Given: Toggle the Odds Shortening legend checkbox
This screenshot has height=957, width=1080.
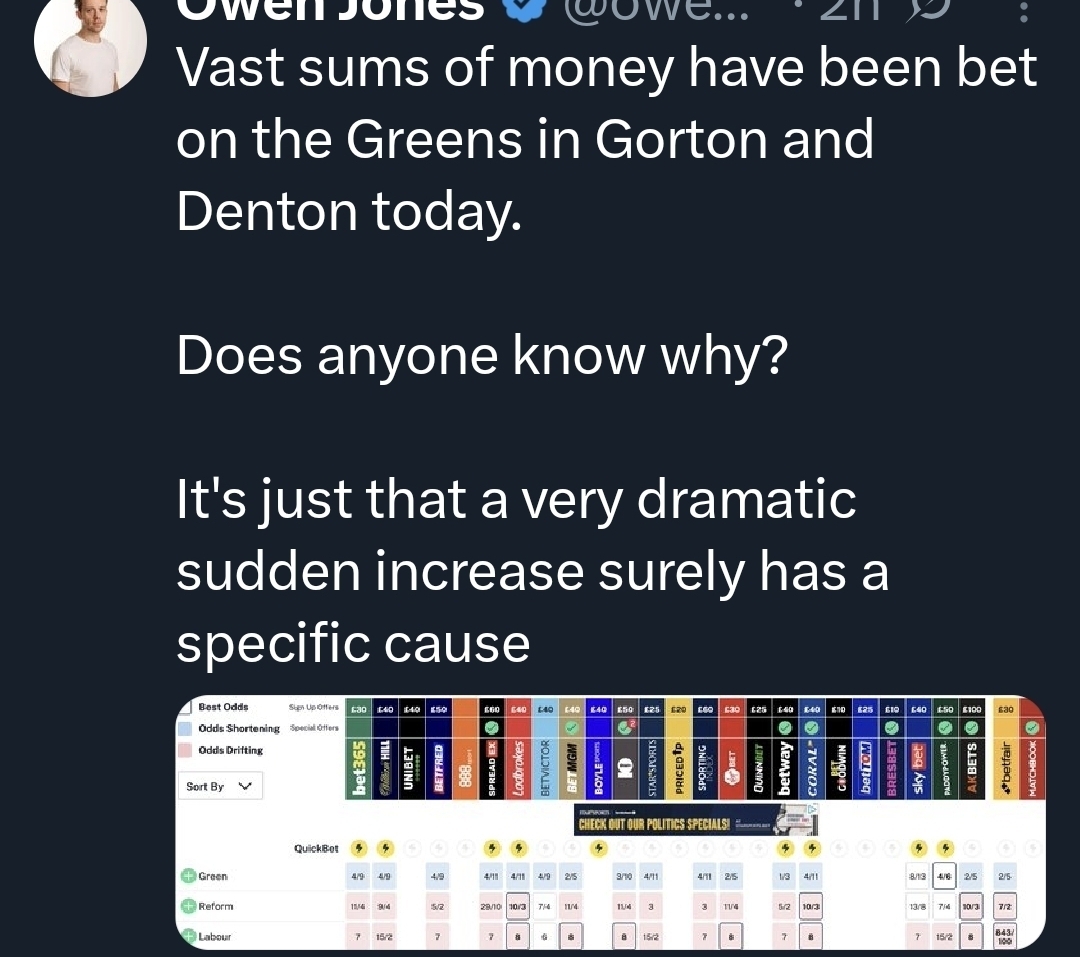Looking at the screenshot, I should click(185, 728).
